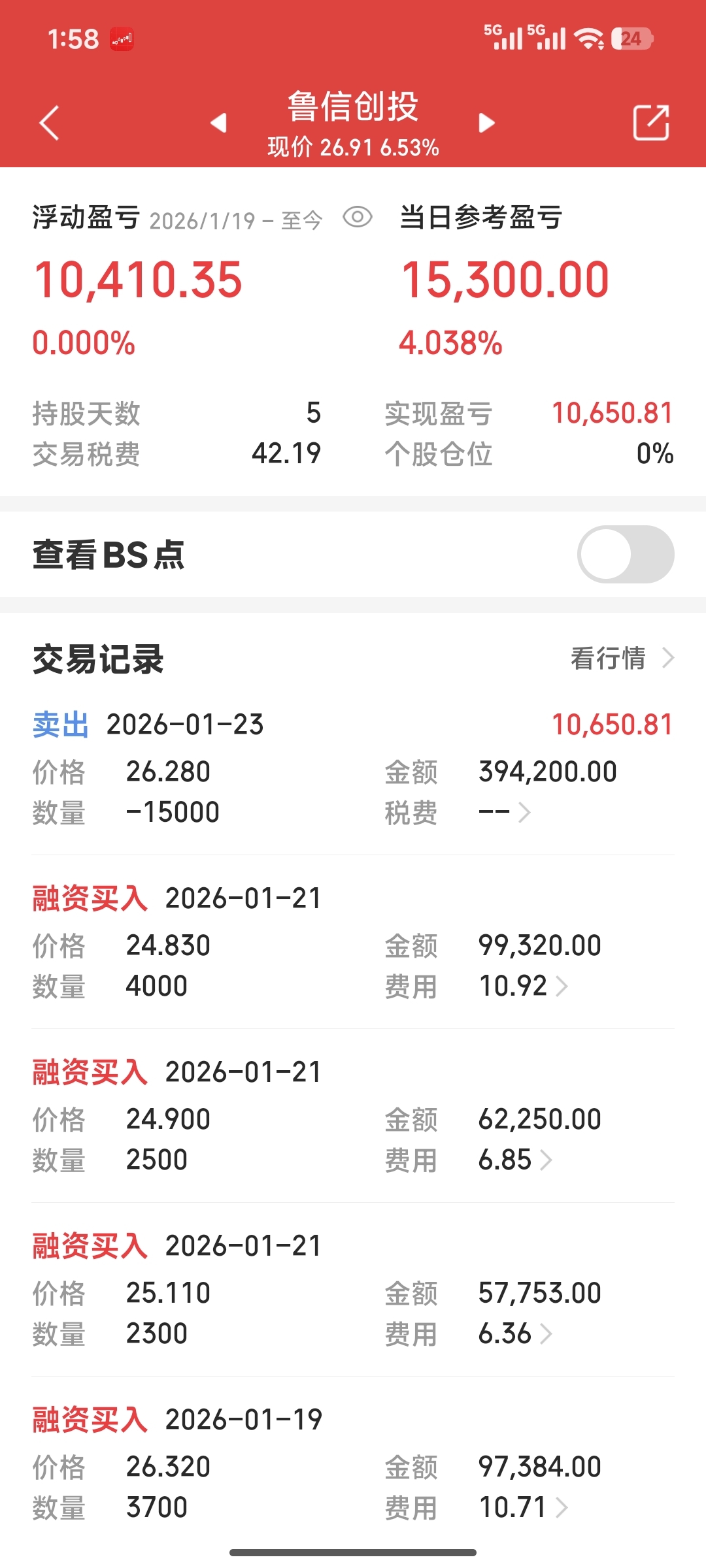Switch to next stock with right triangle

point(486,123)
